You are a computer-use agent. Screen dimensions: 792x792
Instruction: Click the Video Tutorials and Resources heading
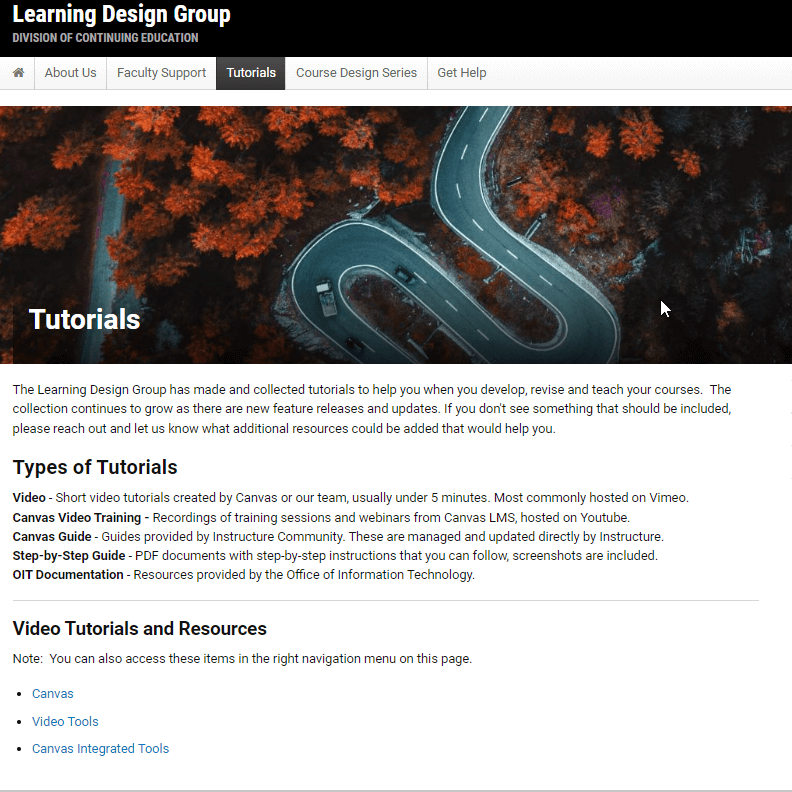(140, 629)
